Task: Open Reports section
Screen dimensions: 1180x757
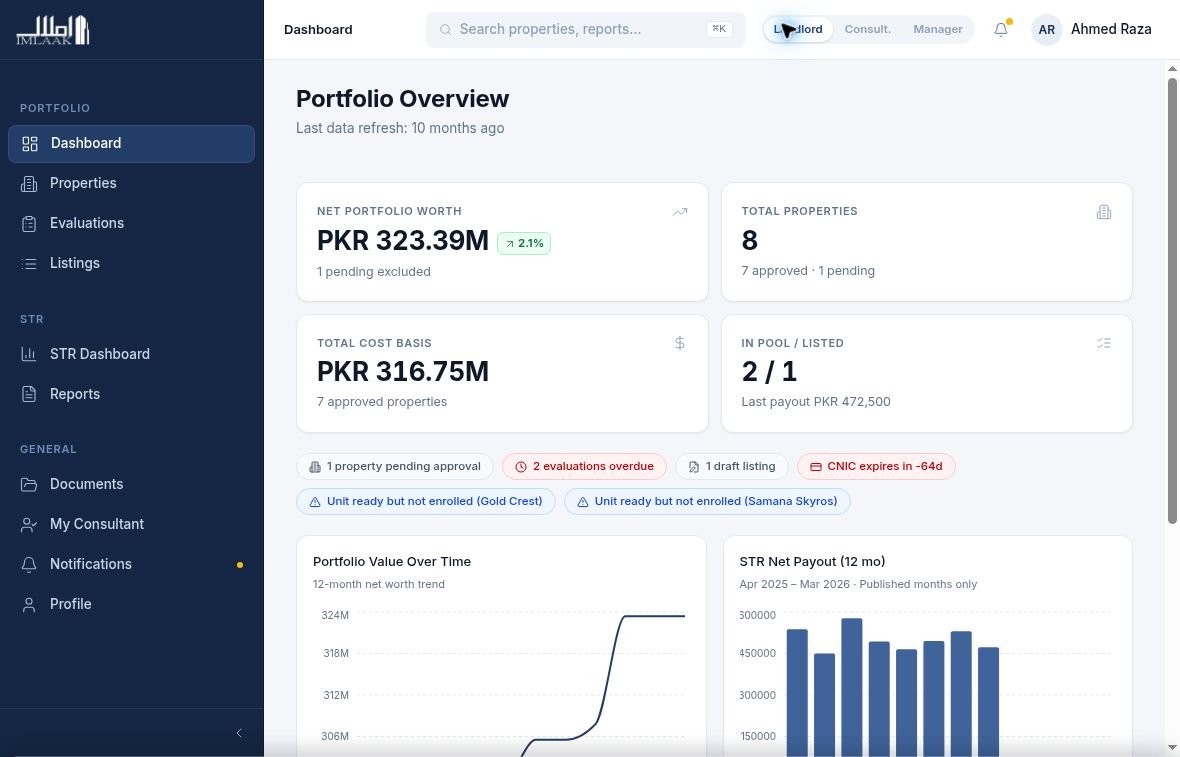Action: (132, 394)
